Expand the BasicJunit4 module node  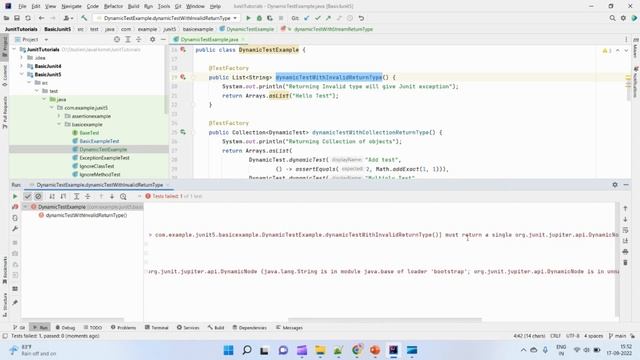(x=22, y=66)
